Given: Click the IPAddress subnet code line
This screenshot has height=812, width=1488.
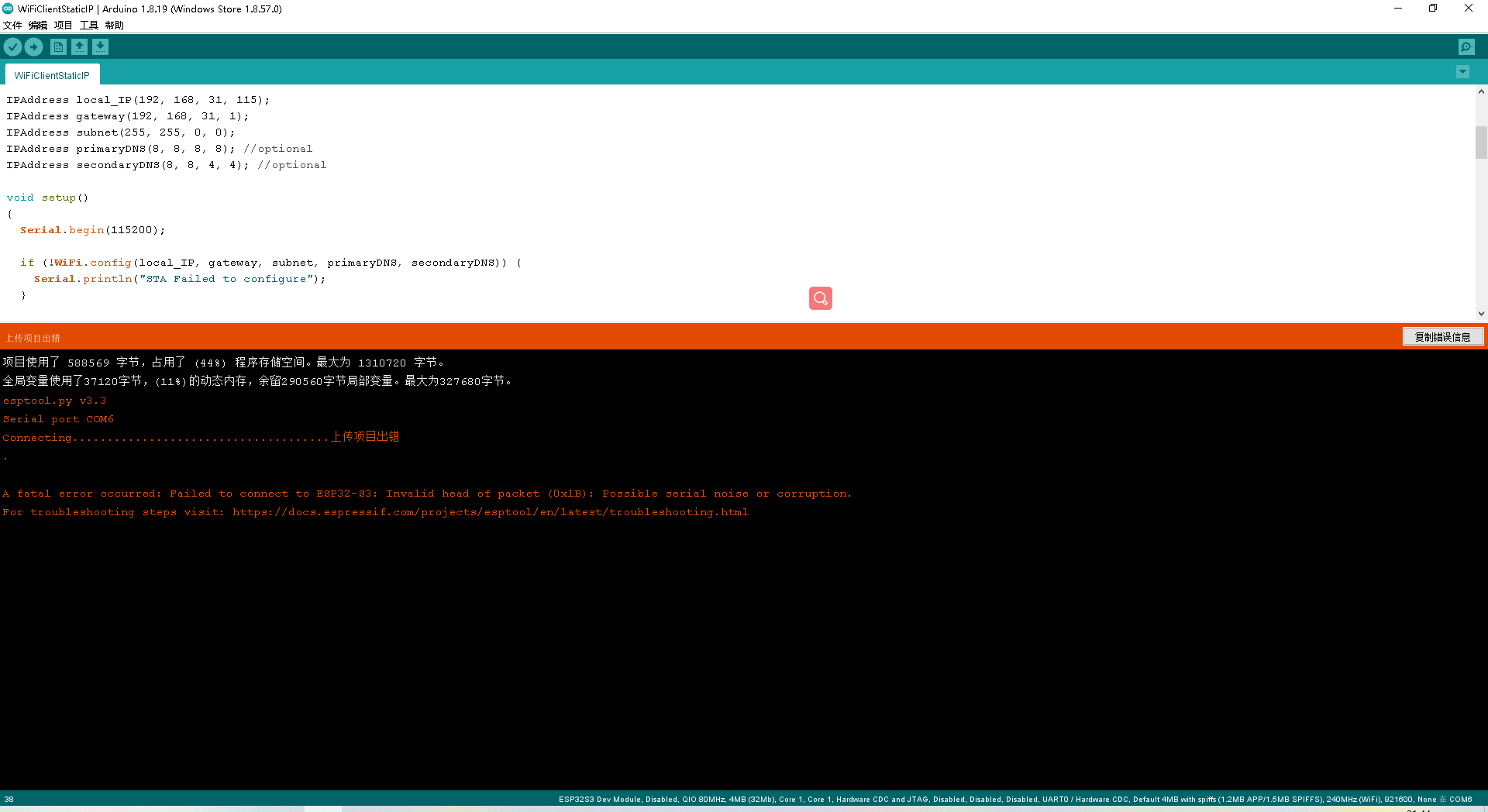Looking at the screenshot, I should [120, 132].
